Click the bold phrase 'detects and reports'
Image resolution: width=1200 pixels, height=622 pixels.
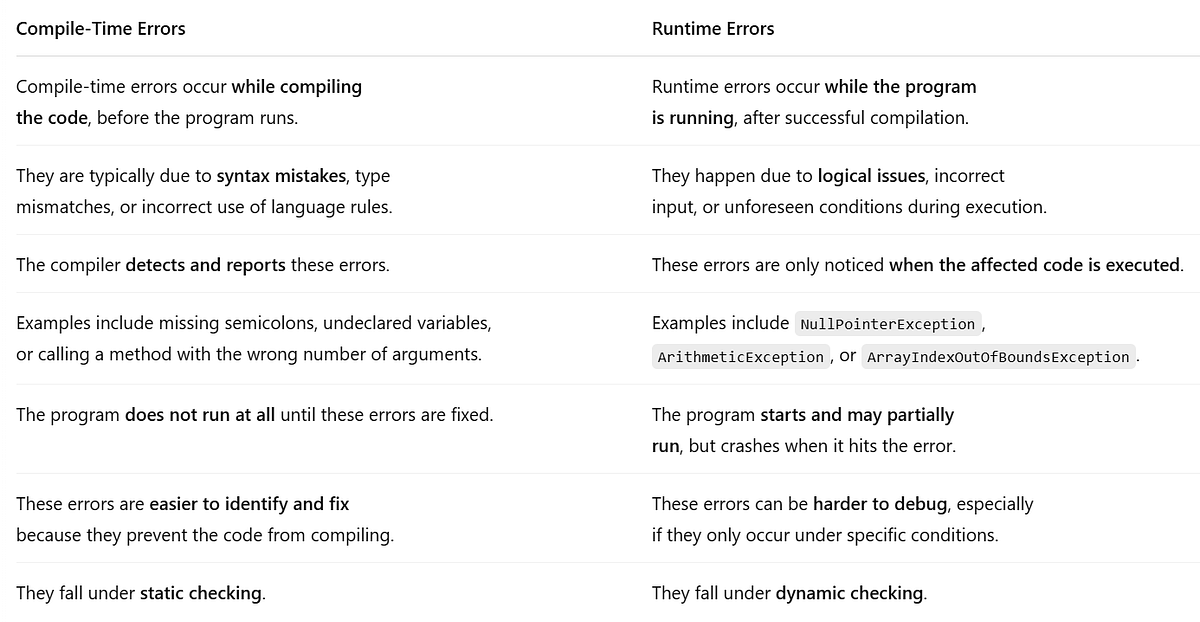coord(205,265)
